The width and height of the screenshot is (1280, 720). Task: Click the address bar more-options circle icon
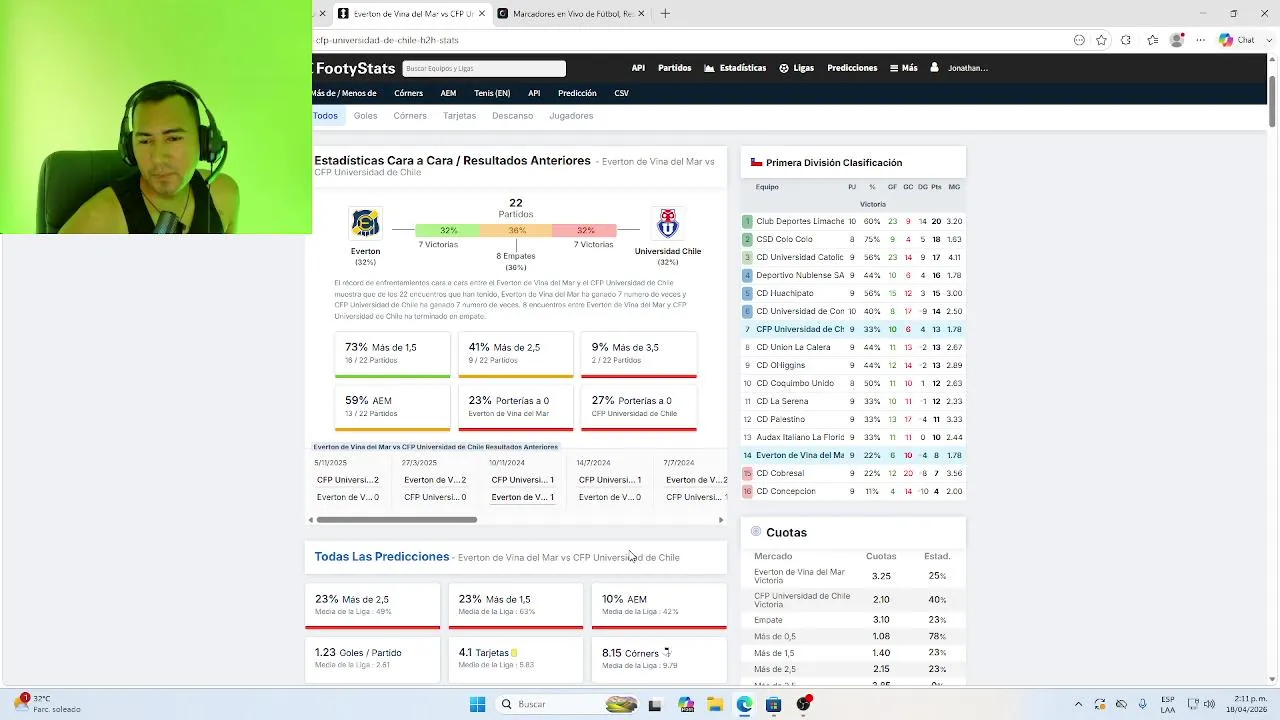pos(1079,40)
